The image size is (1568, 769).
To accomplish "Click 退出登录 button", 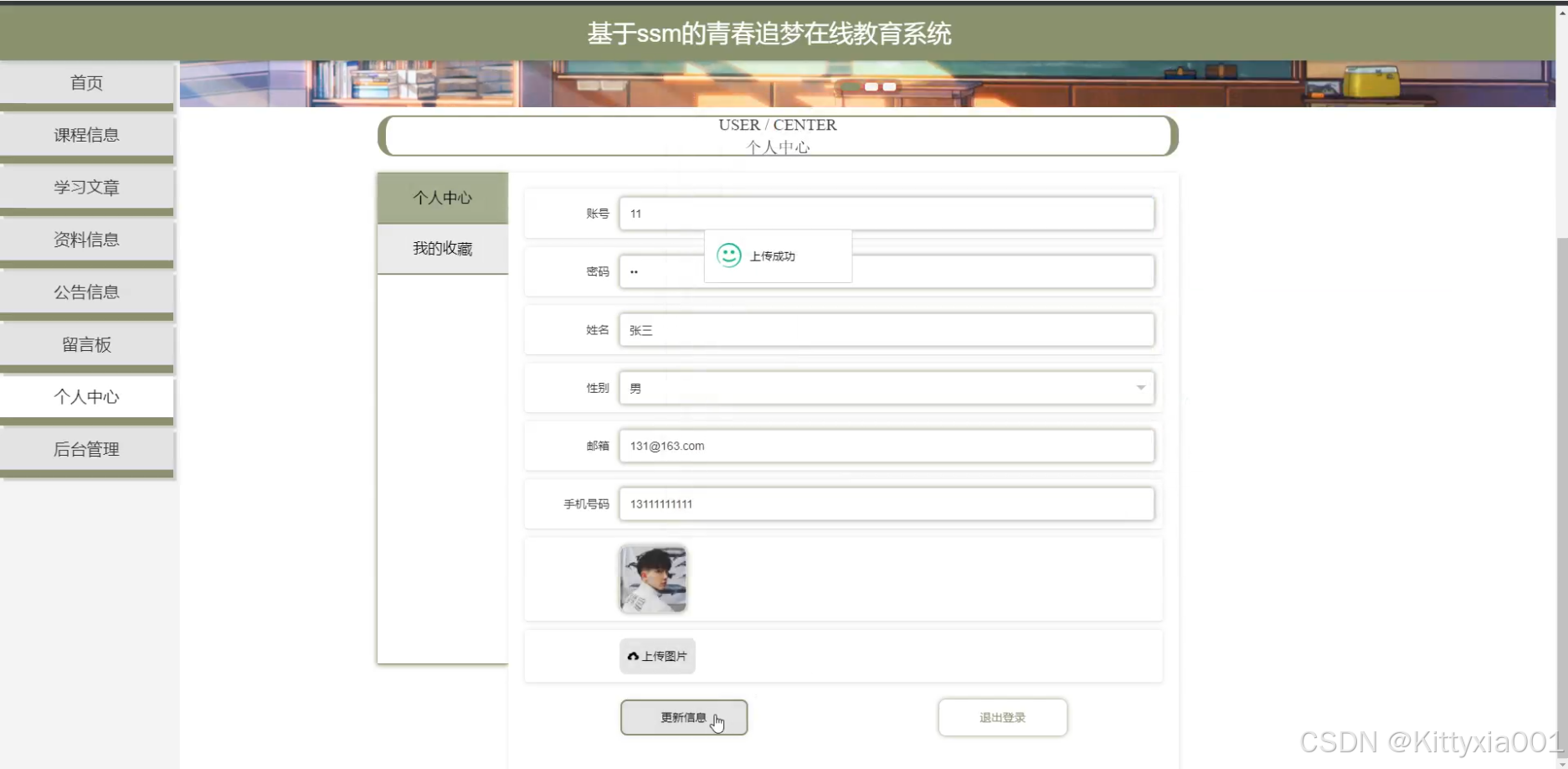I will coord(1002,718).
